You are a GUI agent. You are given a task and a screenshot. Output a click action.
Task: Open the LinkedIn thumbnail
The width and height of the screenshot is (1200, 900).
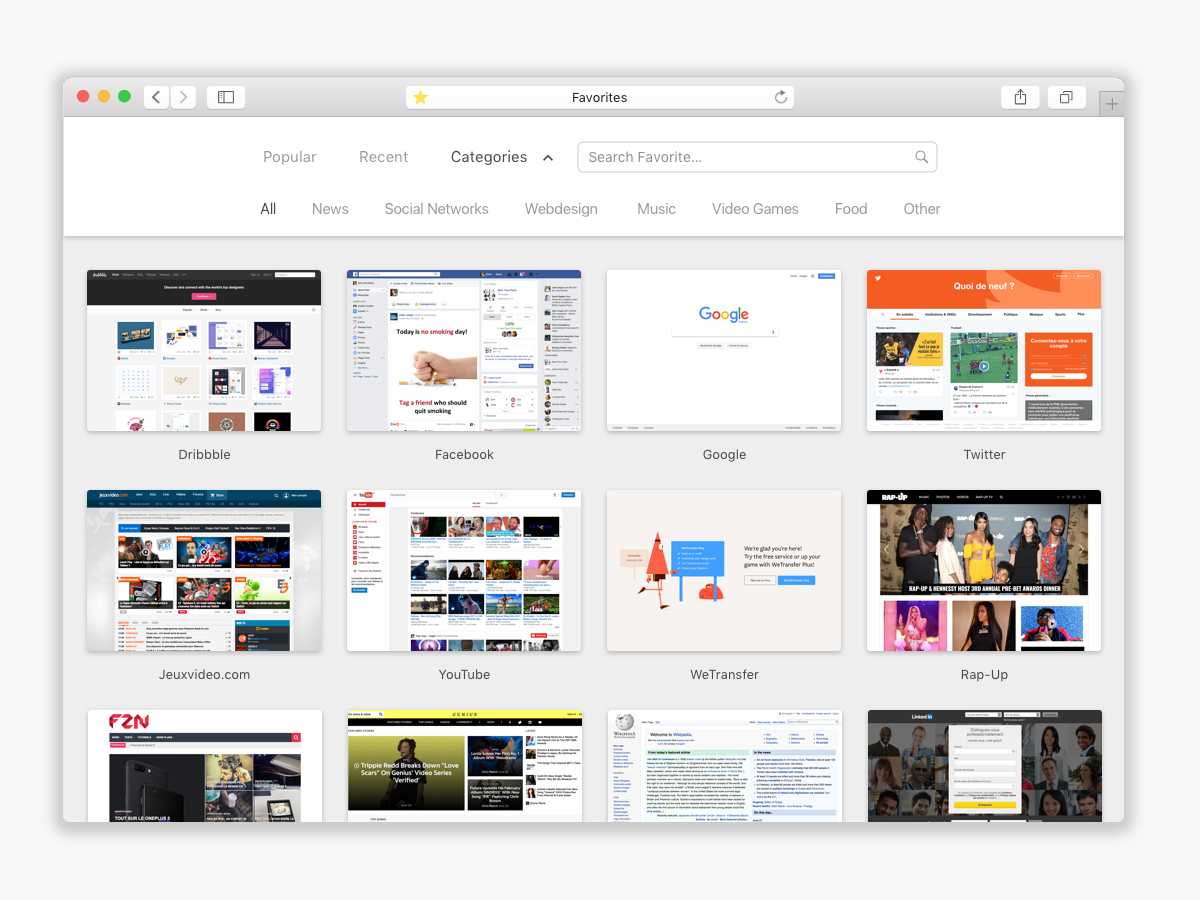point(984,766)
